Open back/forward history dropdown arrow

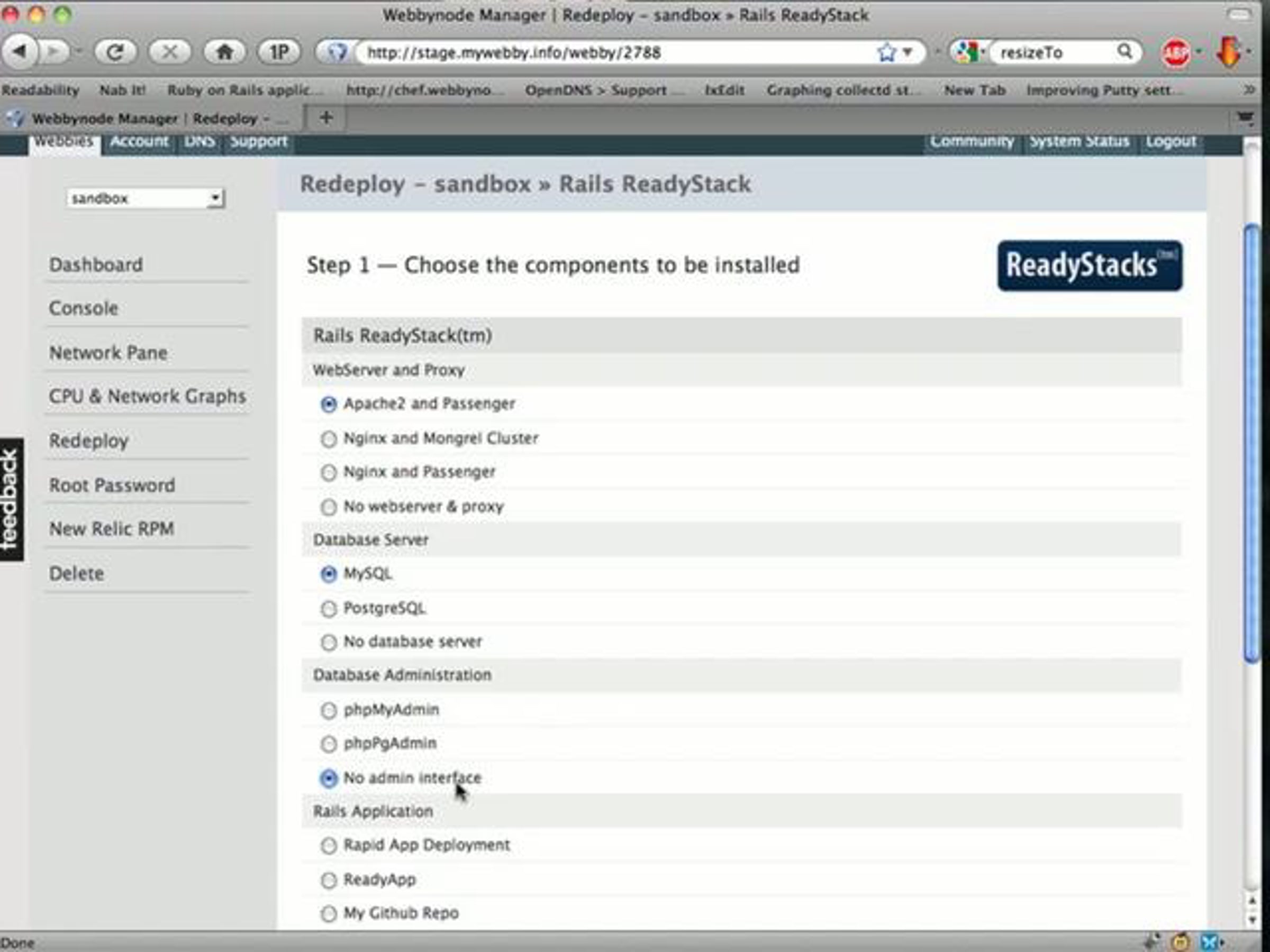pos(78,52)
